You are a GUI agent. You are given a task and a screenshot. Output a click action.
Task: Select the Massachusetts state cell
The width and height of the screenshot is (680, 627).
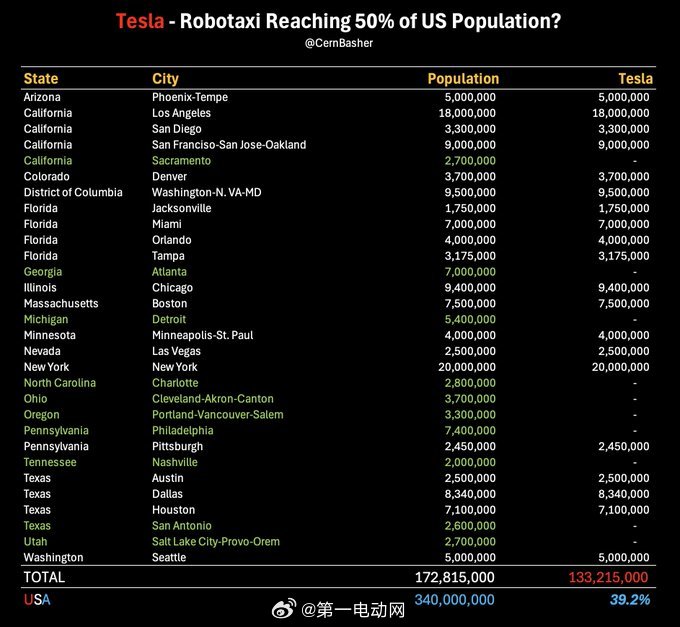tap(61, 304)
